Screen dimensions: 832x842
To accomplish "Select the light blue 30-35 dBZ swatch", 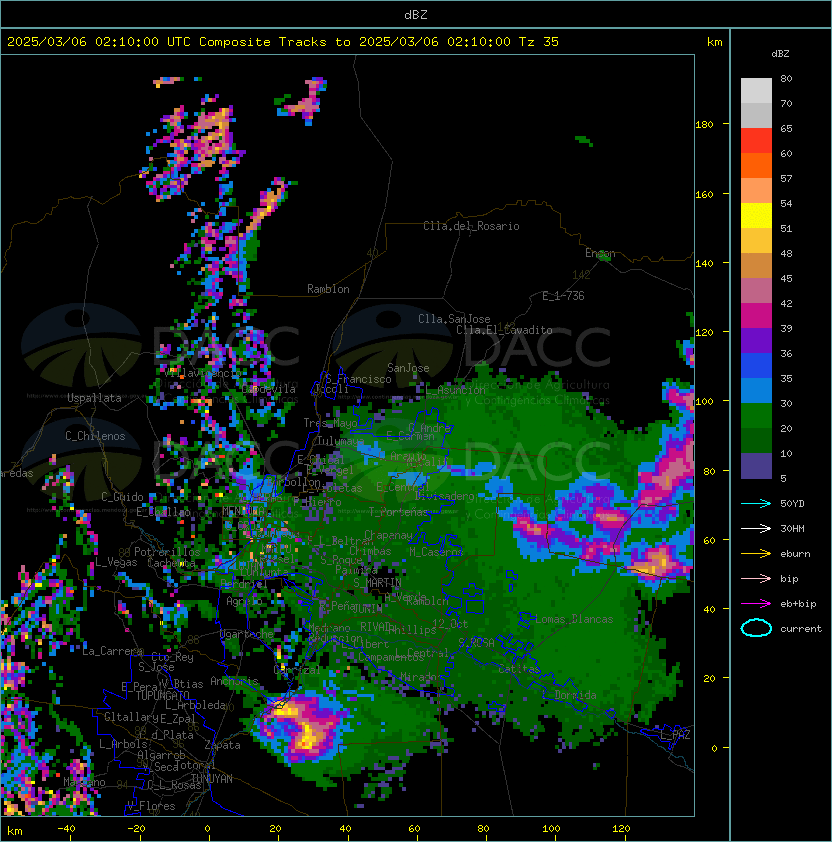I will pyautogui.click(x=756, y=390).
